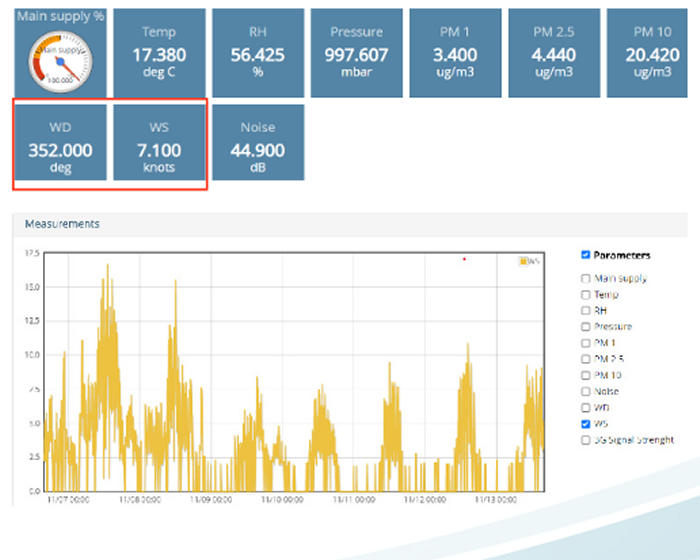
Task: Tick the PM 2.5 parameter checkbox
Action: 586,359
